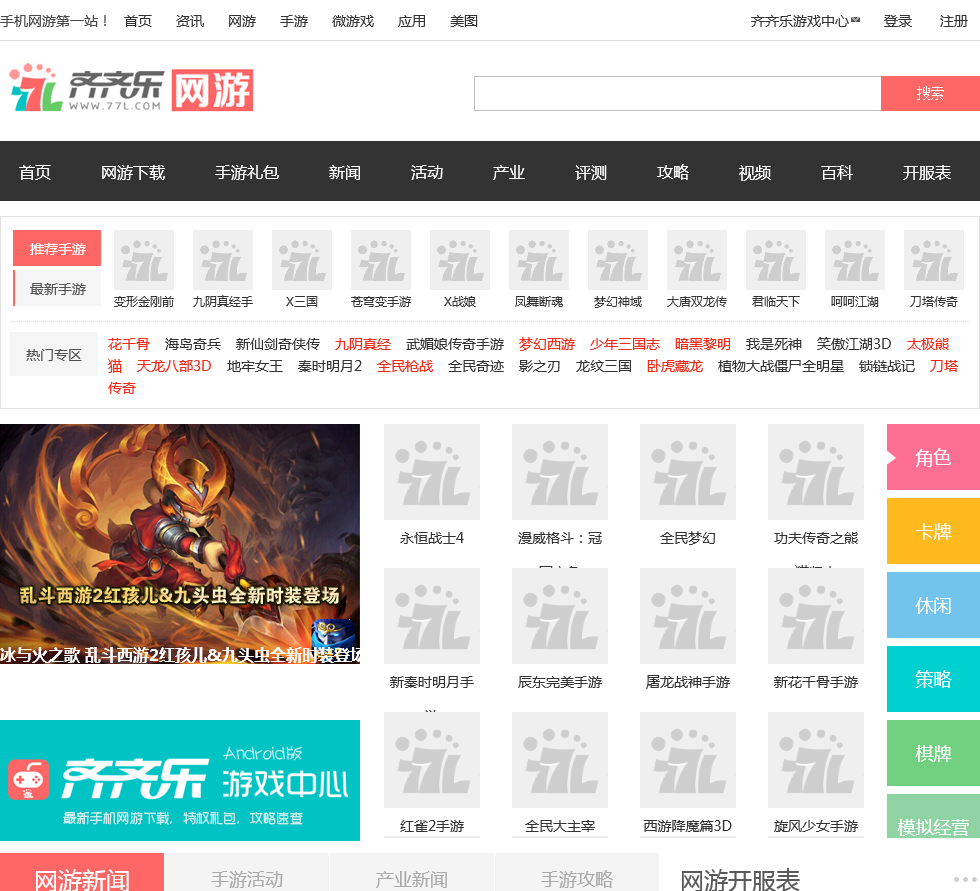Open the 卧虎藏龙 hot zone link

tap(674, 366)
